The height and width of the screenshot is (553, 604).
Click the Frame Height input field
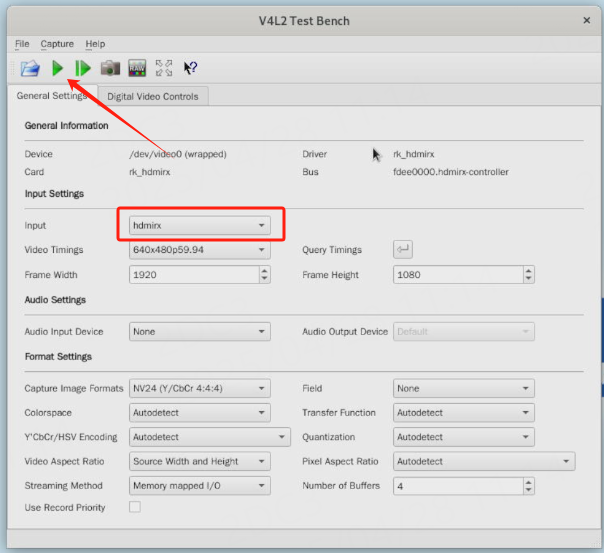coord(458,275)
